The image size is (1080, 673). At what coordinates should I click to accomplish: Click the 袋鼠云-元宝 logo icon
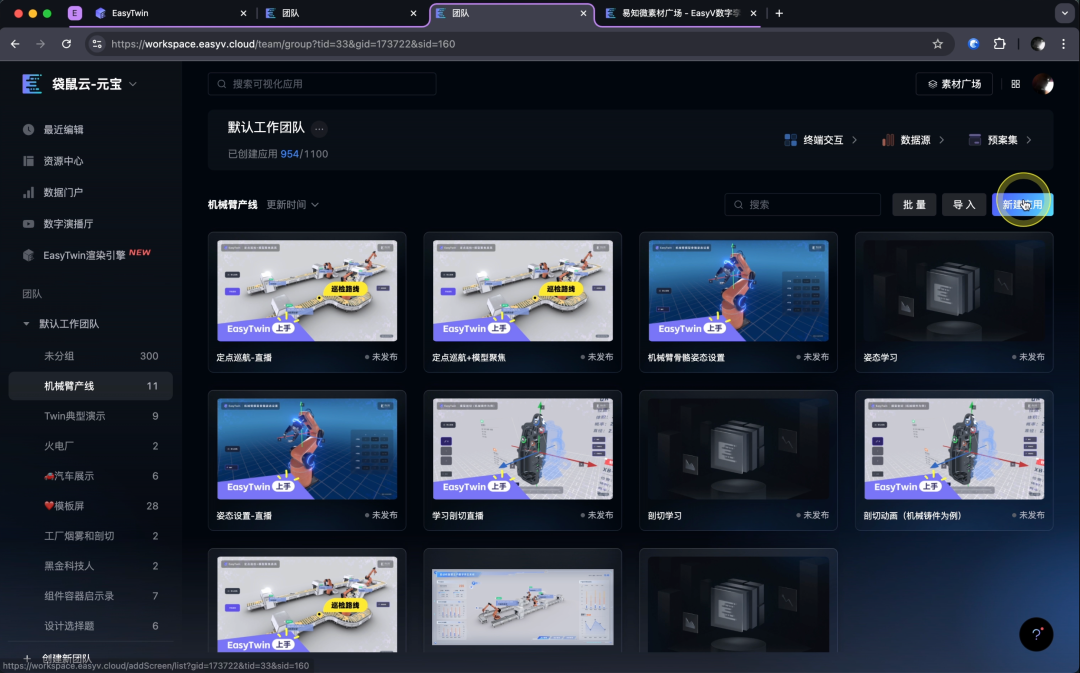[x=32, y=84]
